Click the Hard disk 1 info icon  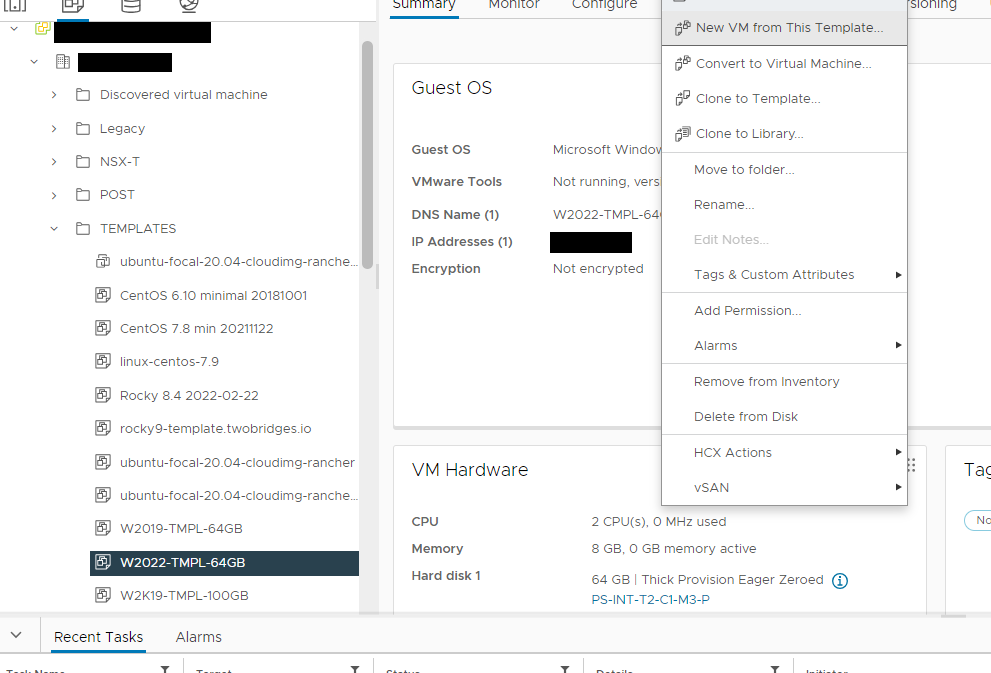[x=839, y=581]
